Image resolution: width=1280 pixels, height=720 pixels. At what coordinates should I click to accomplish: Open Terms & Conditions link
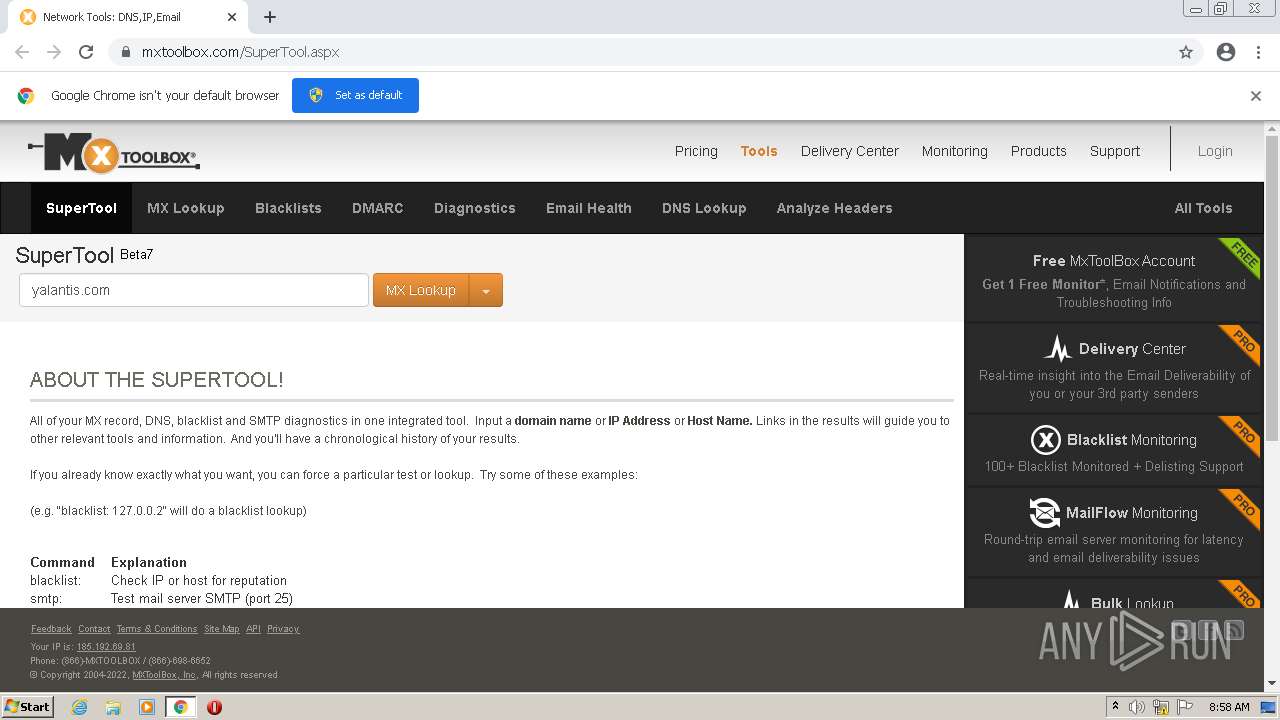[x=157, y=629]
